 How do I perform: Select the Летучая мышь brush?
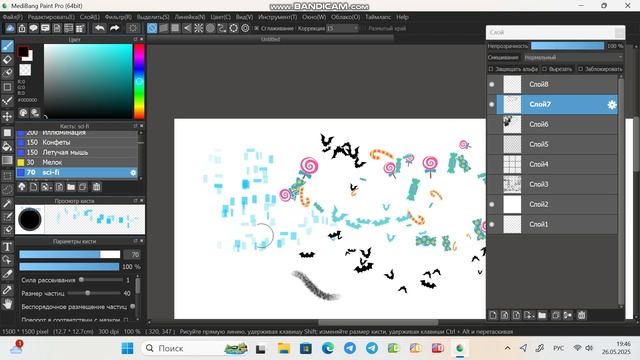[77, 153]
